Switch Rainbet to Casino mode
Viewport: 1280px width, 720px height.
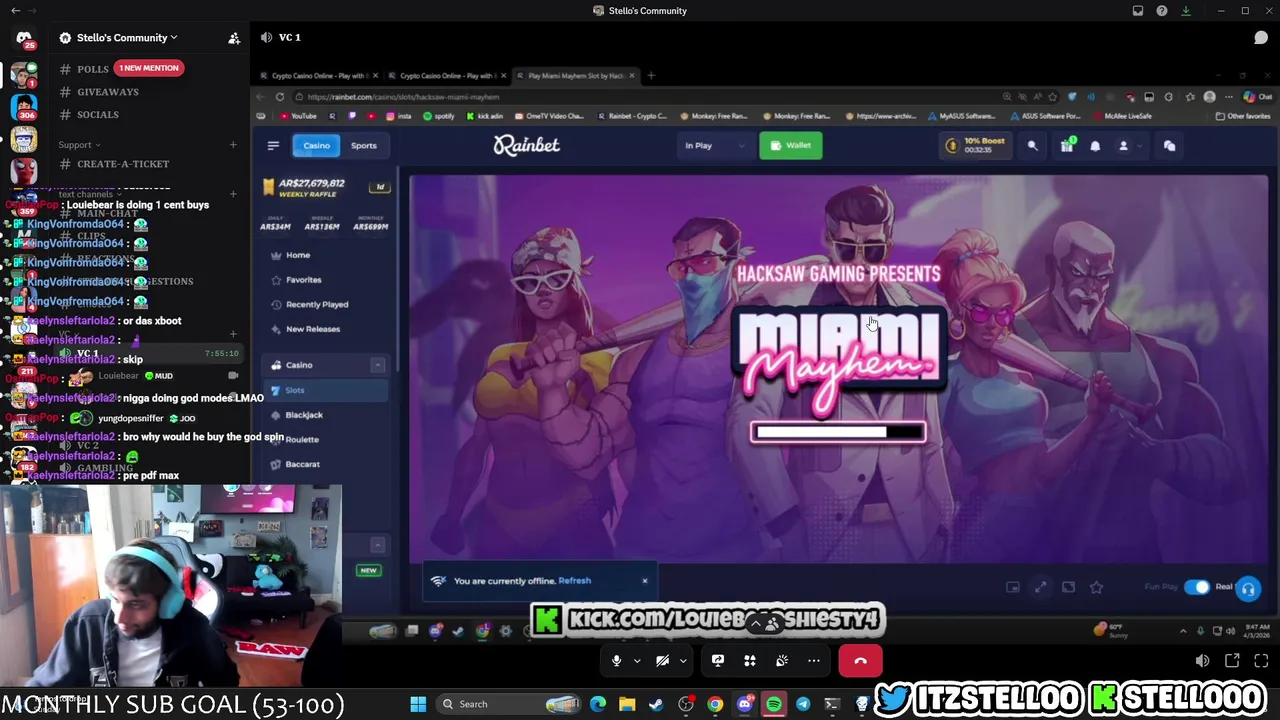316,146
